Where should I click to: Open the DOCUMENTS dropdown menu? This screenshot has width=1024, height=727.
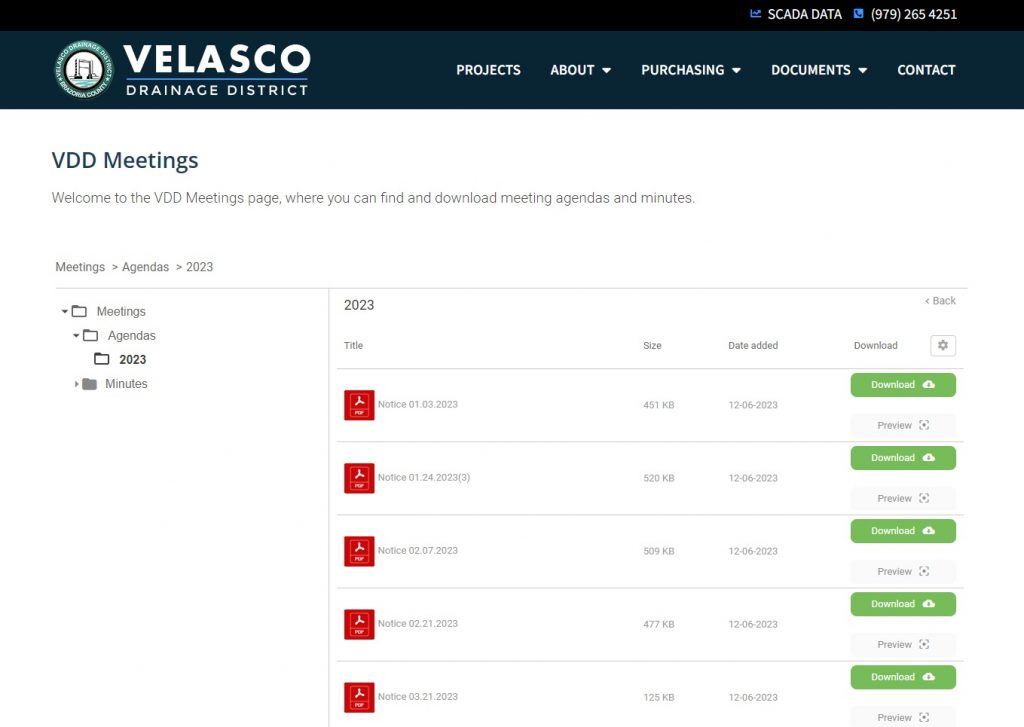pos(818,70)
